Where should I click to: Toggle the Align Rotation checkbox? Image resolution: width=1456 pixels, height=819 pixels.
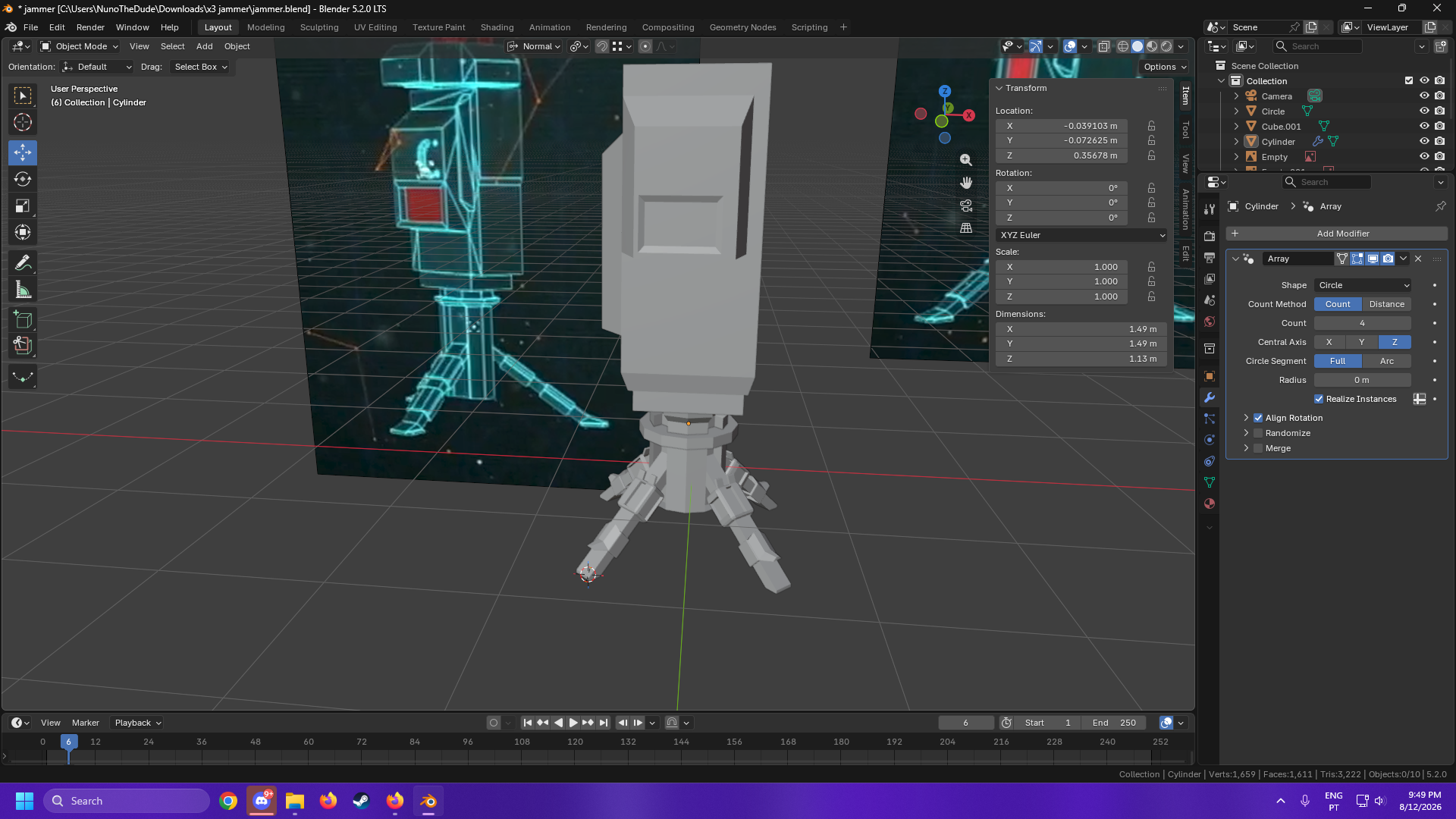[1258, 418]
